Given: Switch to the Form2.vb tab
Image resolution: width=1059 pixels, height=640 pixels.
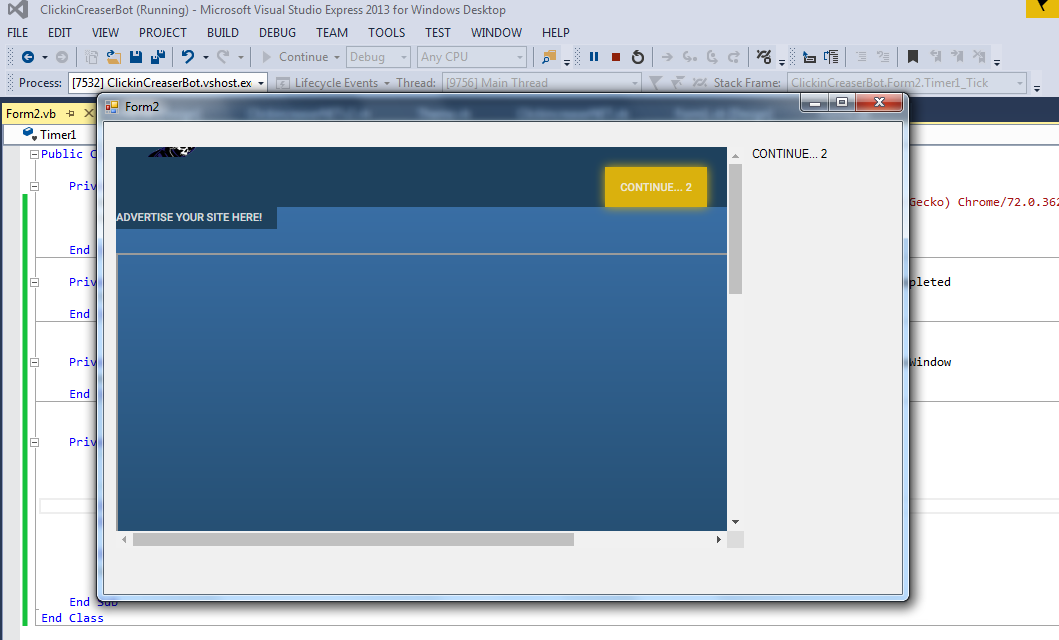Looking at the screenshot, I should [x=31, y=113].
